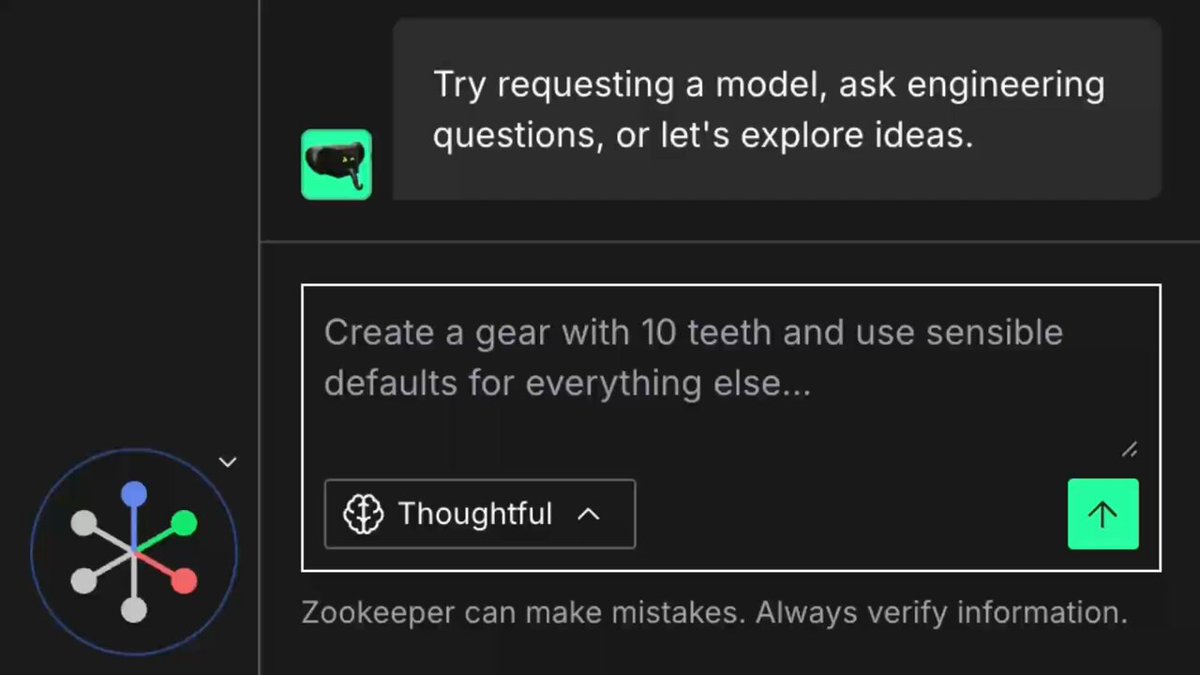Click the 'Try requesting a model' message bubble
This screenshot has height=675, width=1200.
coord(777,109)
